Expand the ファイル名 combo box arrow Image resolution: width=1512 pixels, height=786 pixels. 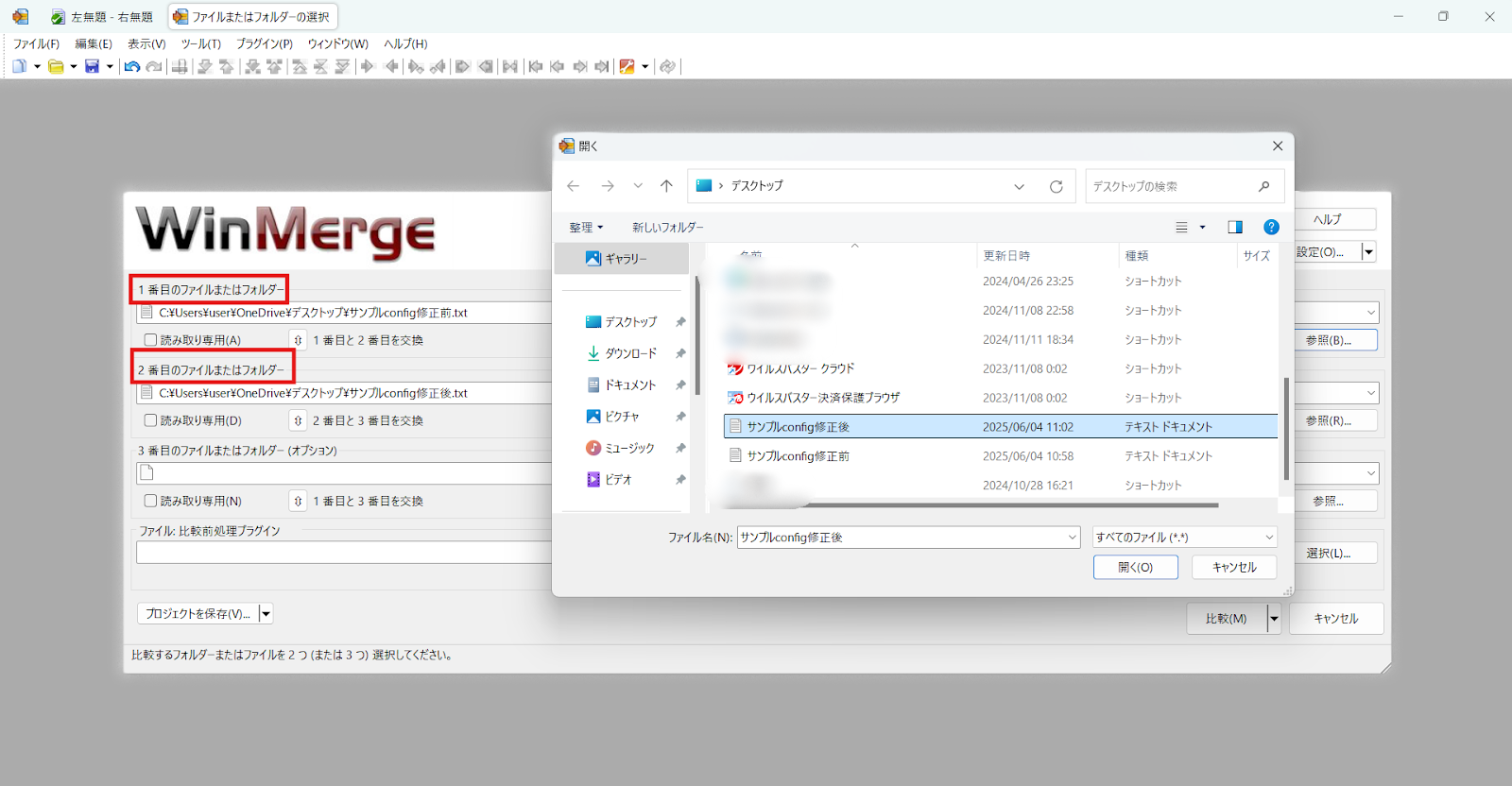click(x=1073, y=538)
